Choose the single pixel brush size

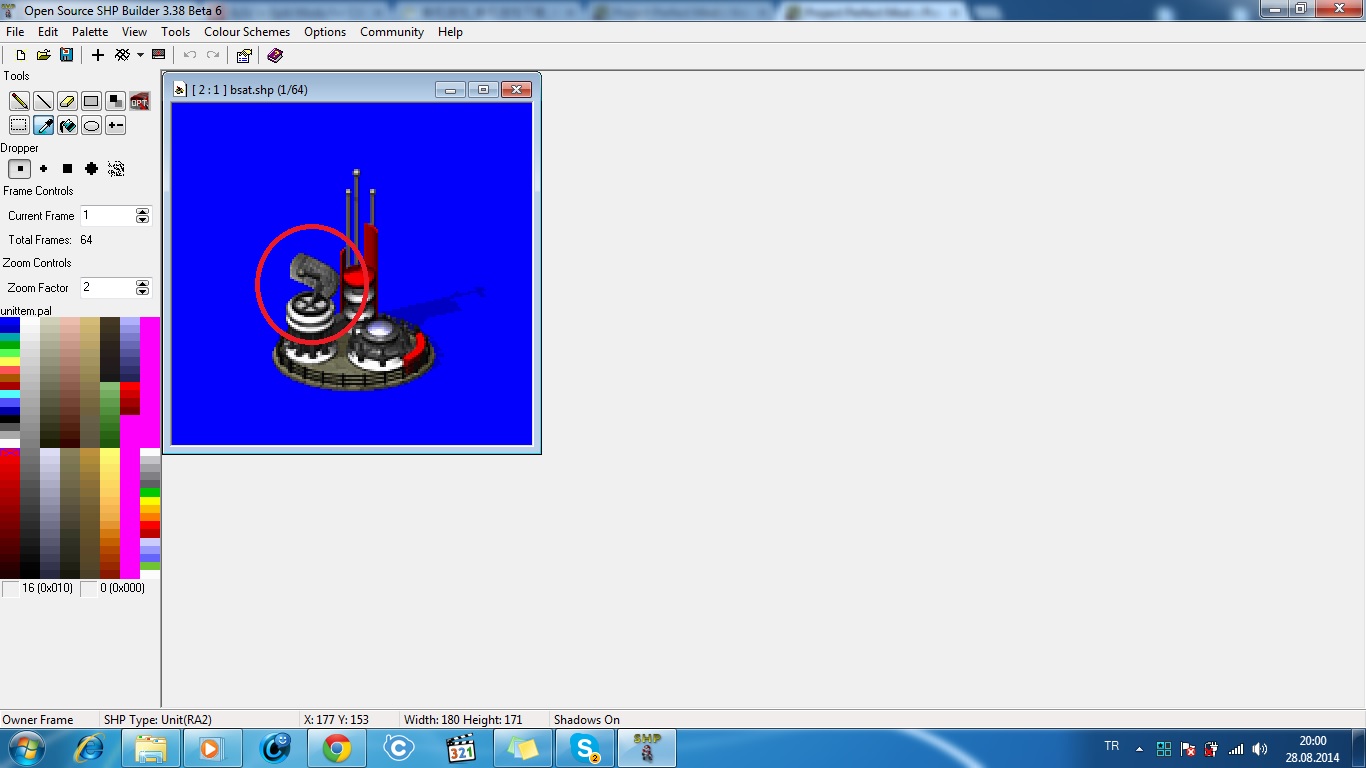[x=19, y=169]
